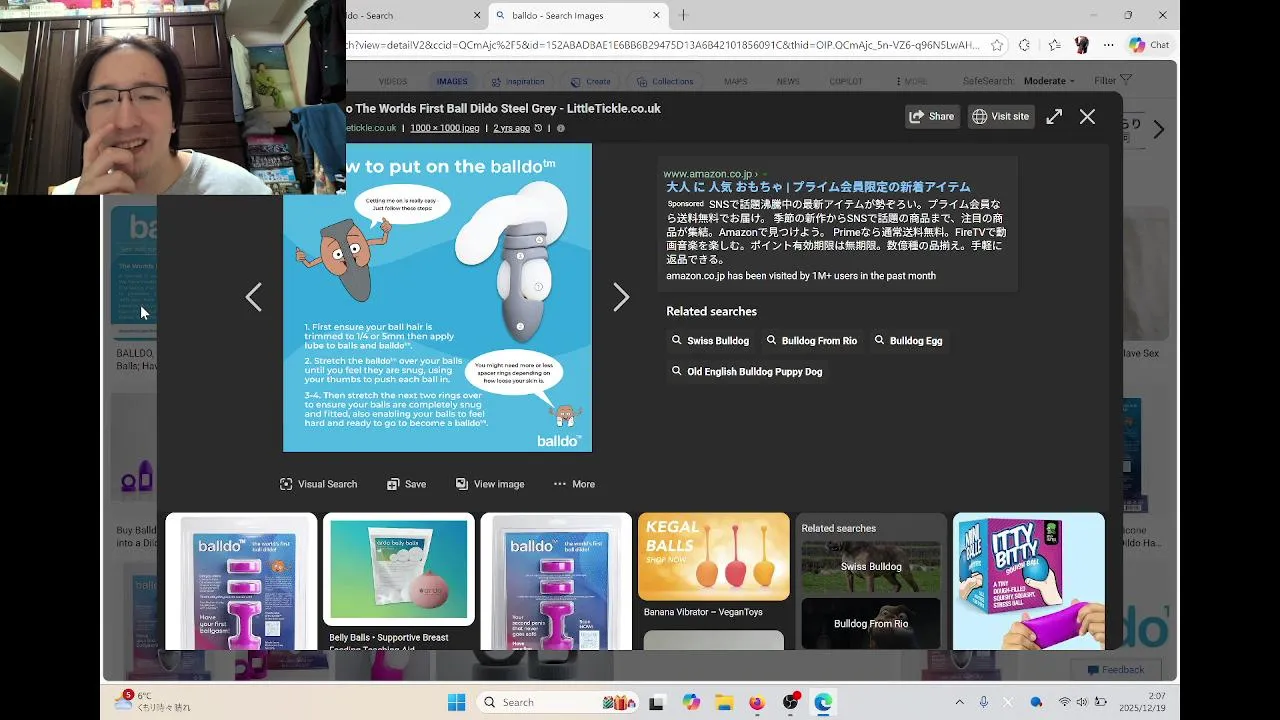Advance to the next image with right arrow
The height and width of the screenshot is (720, 1280).
pyautogui.click(x=621, y=297)
